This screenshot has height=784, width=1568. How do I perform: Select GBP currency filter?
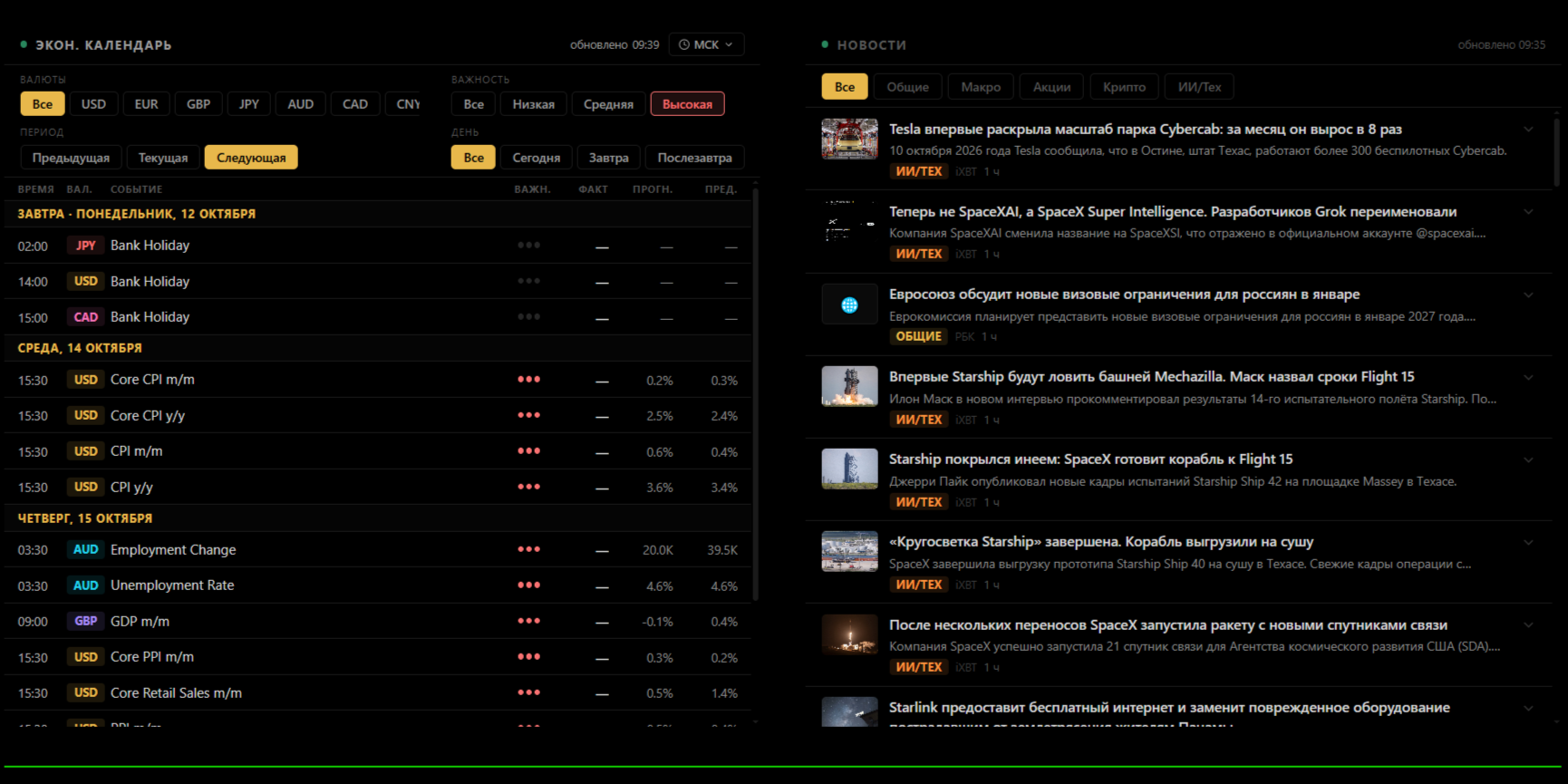click(x=198, y=104)
